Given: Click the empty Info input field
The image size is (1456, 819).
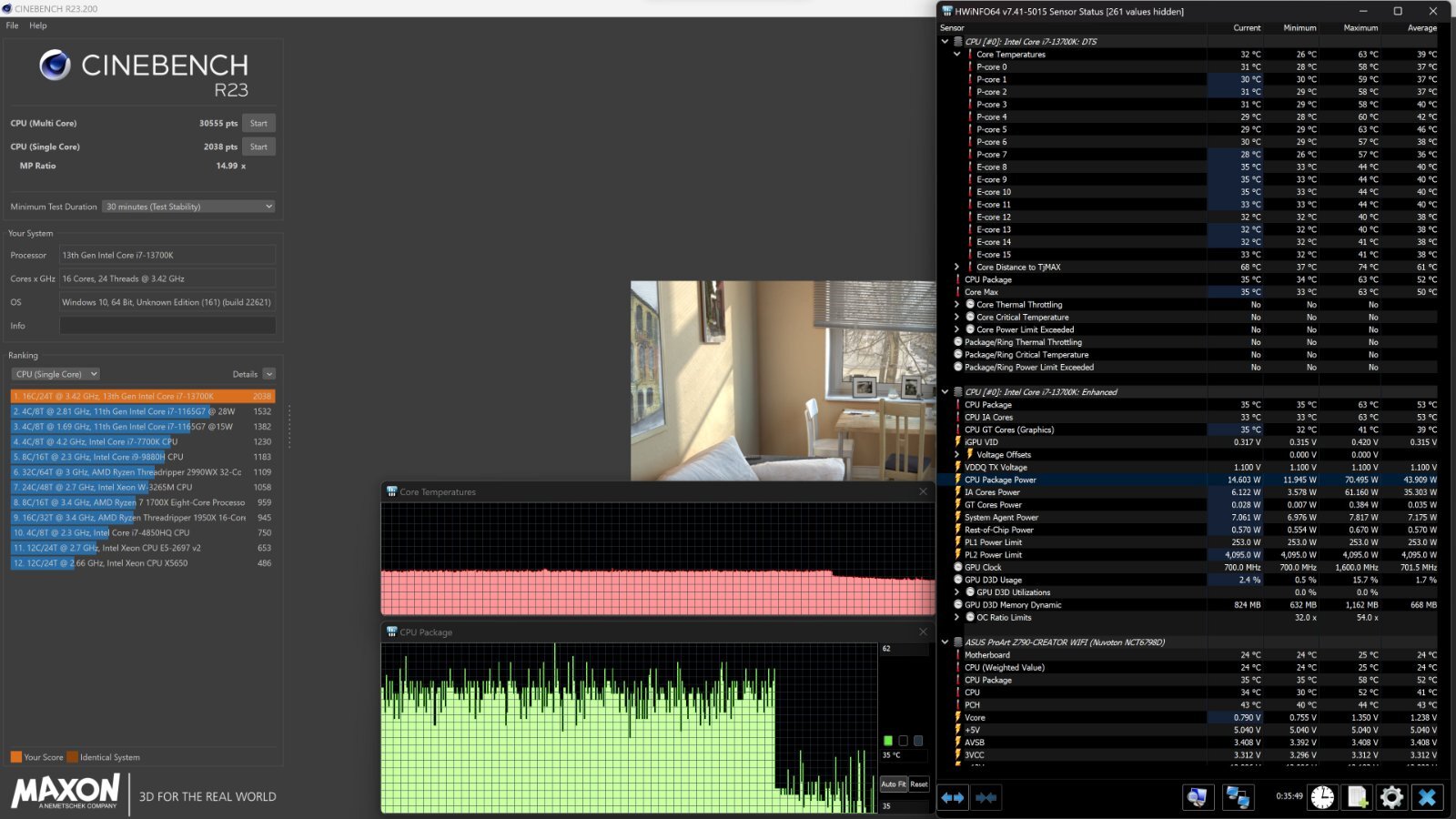Looking at the screenshot, I should [x=167, y=326].
